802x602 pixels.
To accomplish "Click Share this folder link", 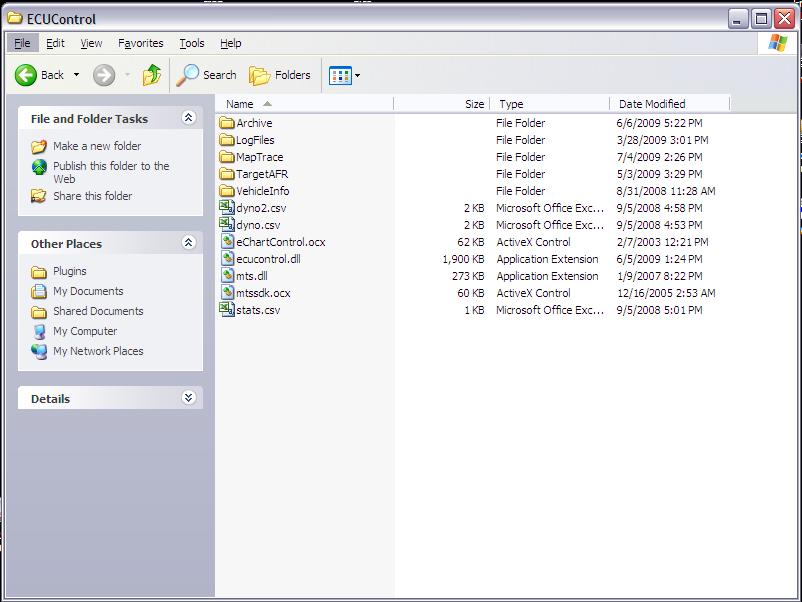I will point(92,196).
